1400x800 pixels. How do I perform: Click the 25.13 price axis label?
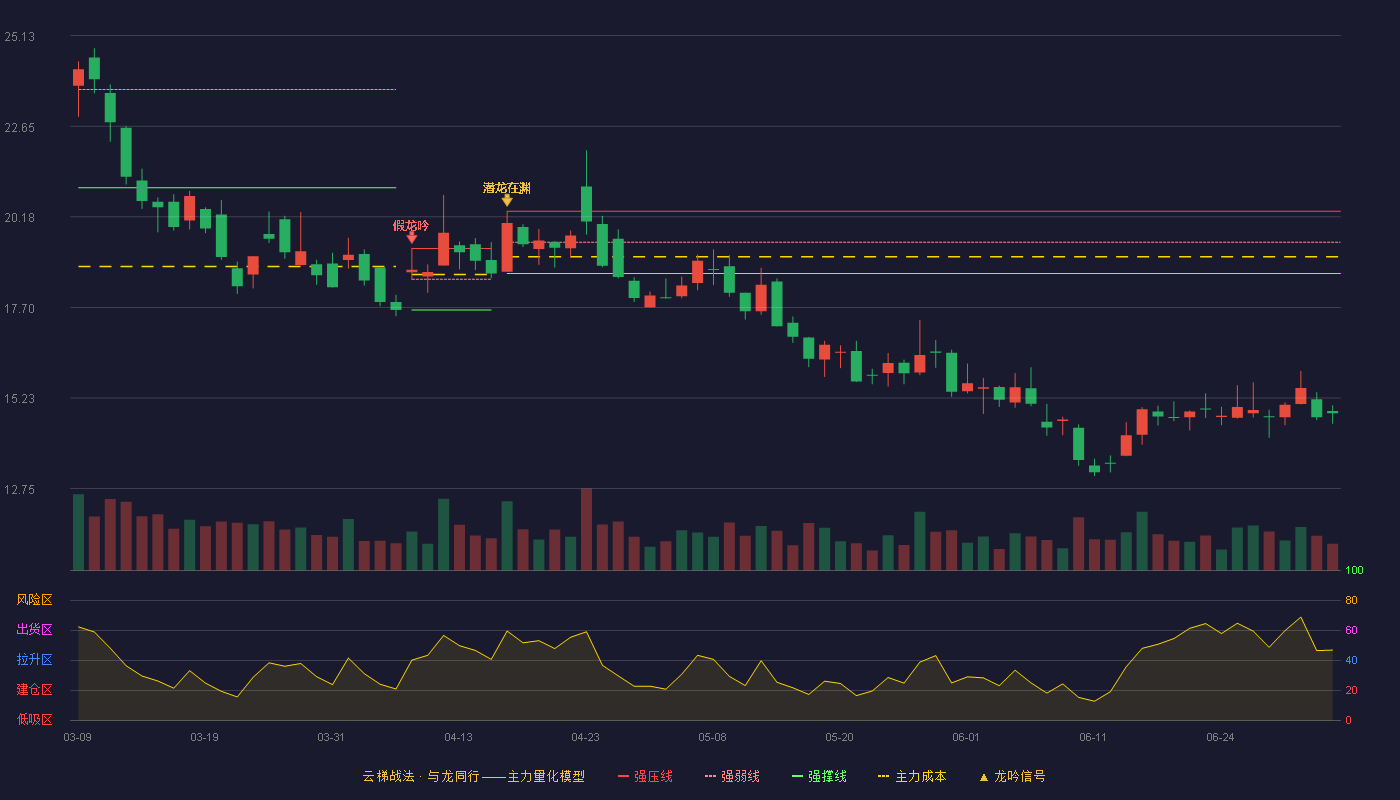19,37
